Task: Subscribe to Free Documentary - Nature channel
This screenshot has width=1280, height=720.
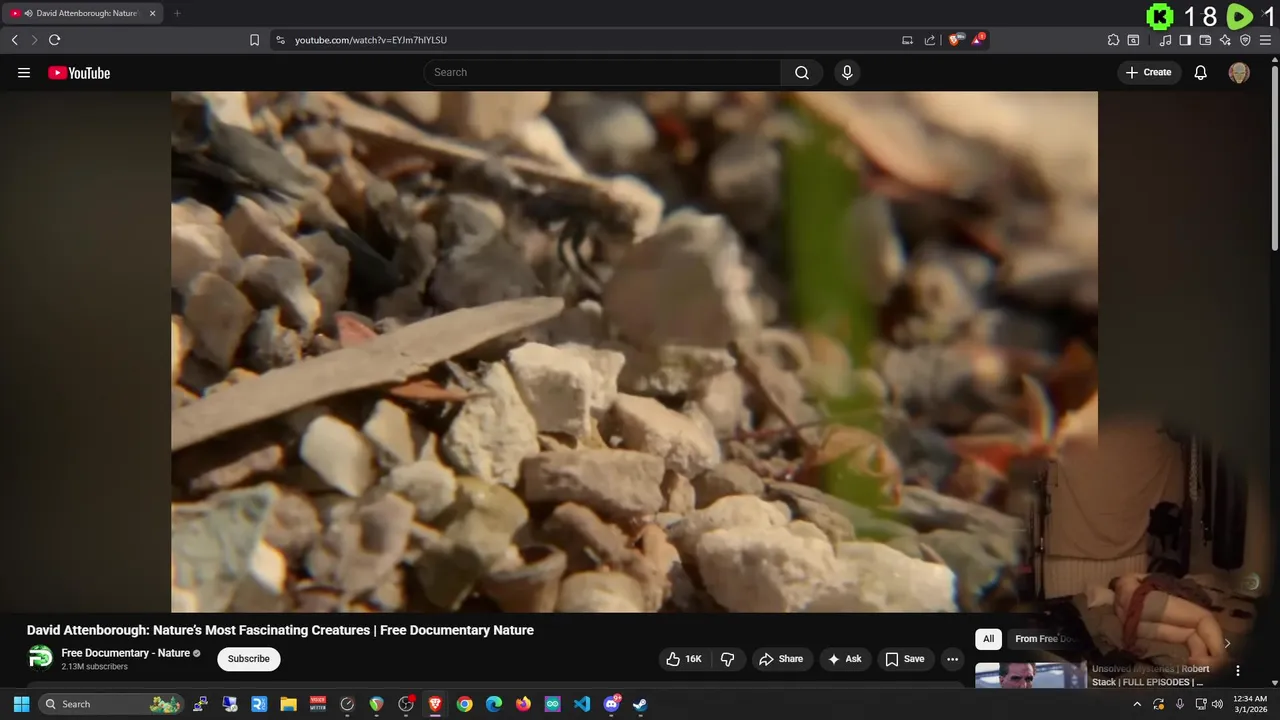Action: coord(249,659)
